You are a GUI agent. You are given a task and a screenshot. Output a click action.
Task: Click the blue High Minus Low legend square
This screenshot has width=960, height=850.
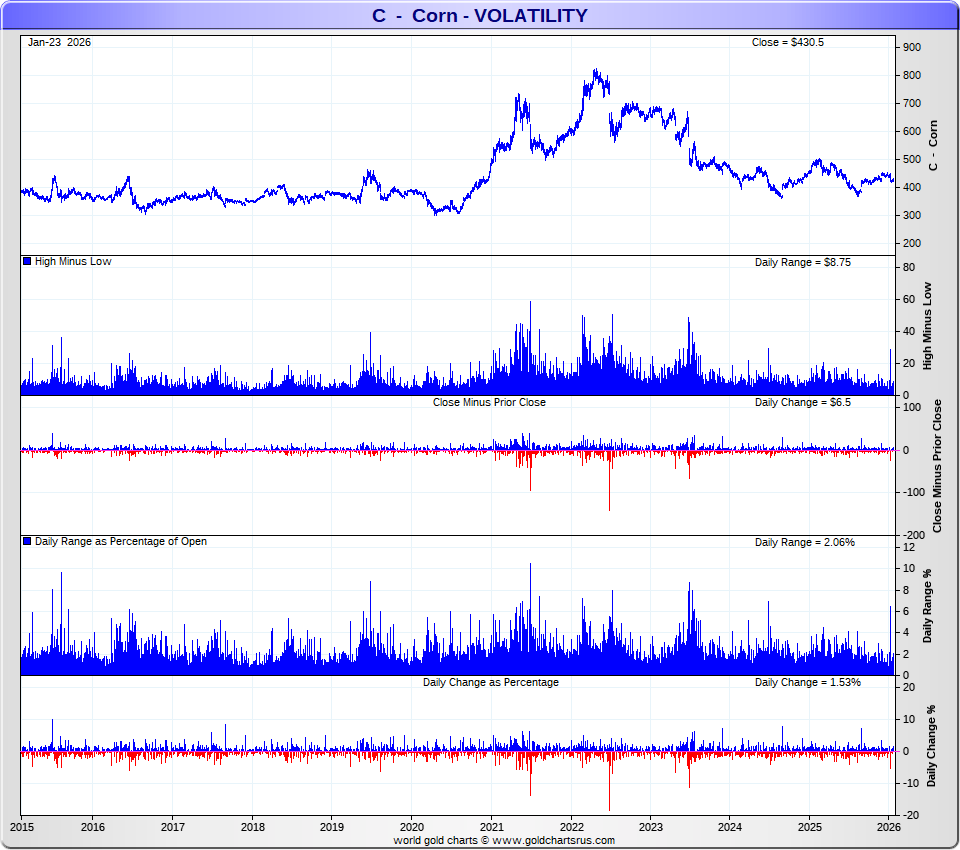[27, 261]
